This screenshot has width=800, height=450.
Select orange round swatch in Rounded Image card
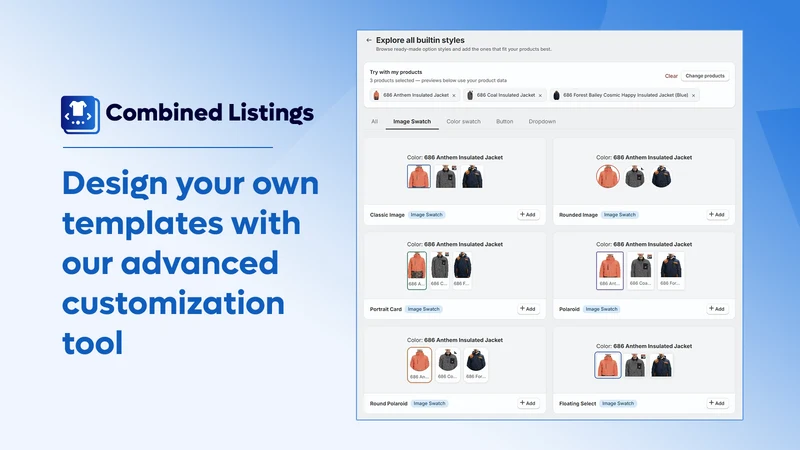[608, 177]
